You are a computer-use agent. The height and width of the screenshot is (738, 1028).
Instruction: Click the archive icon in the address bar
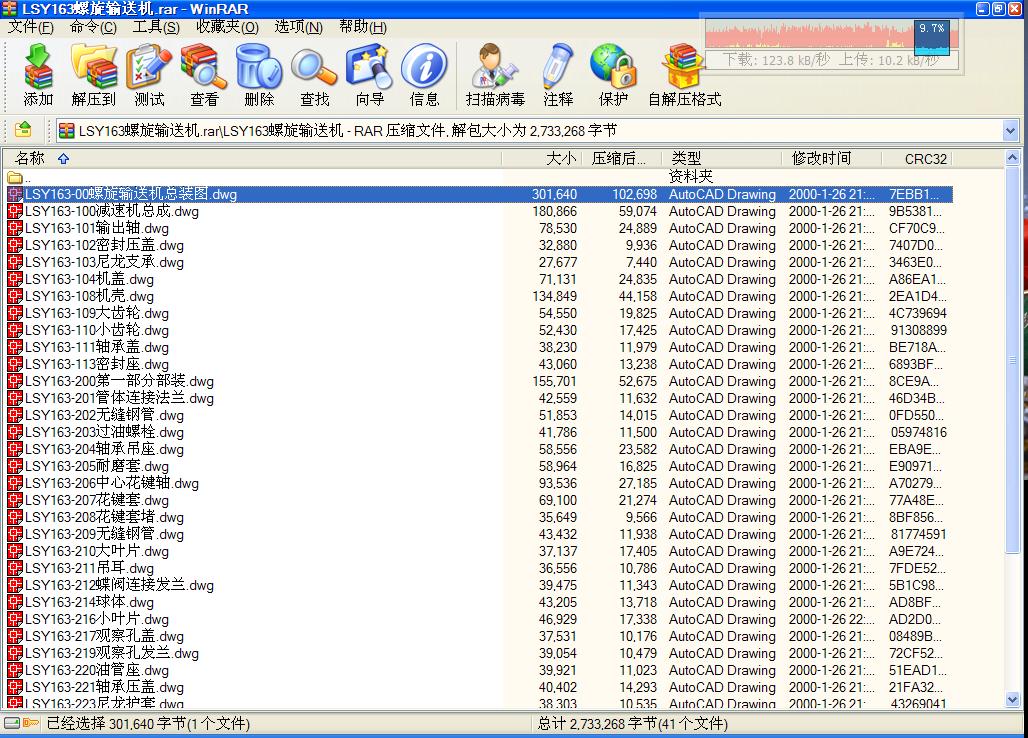66,130
